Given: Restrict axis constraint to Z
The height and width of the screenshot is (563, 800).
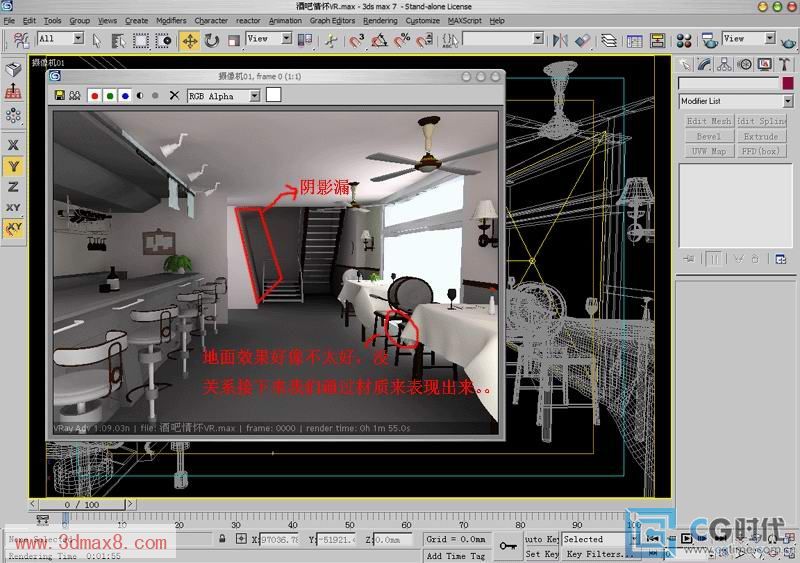Looking at the screenshot, I should tap(13, 187).
